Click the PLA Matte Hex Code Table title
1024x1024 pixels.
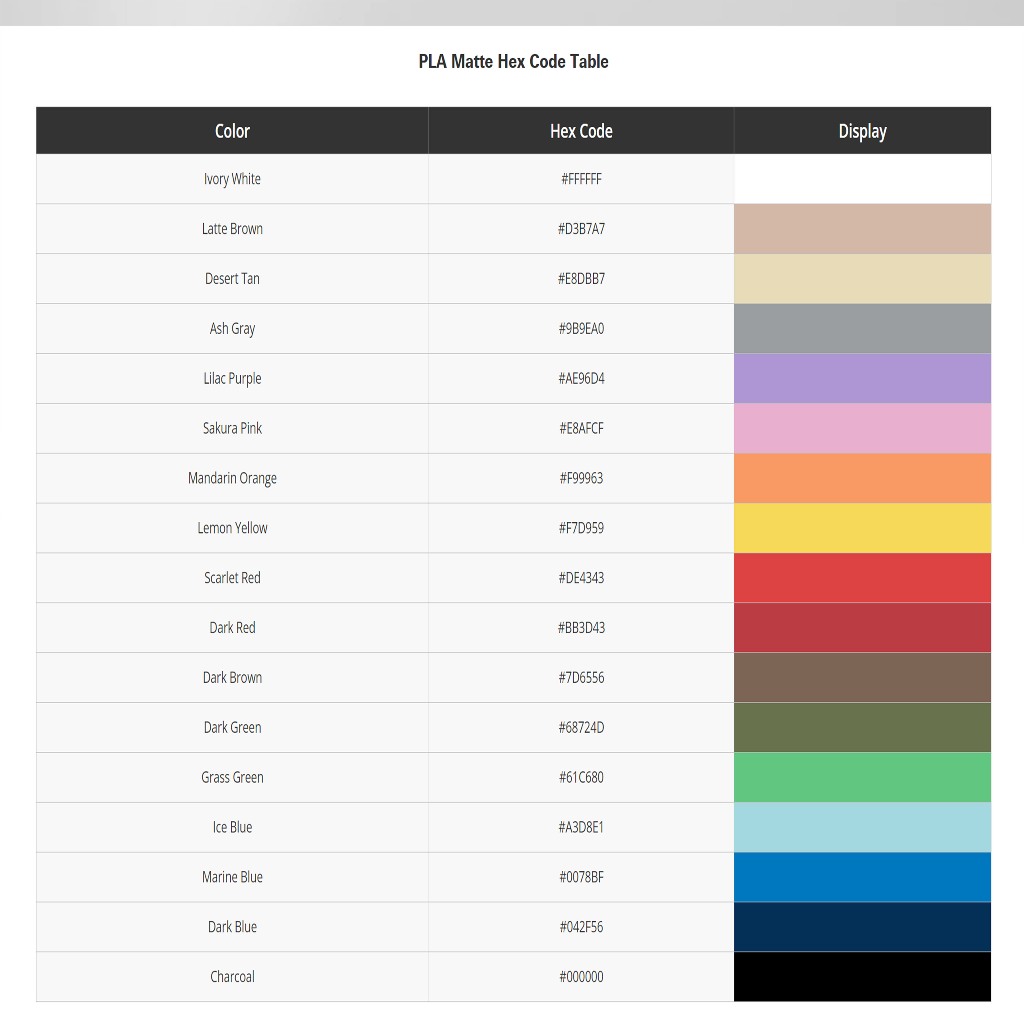[513, 61]
